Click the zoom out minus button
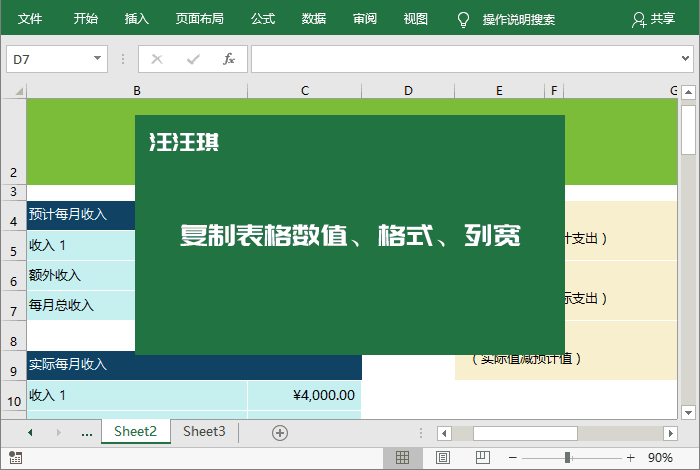 (512, 458)
